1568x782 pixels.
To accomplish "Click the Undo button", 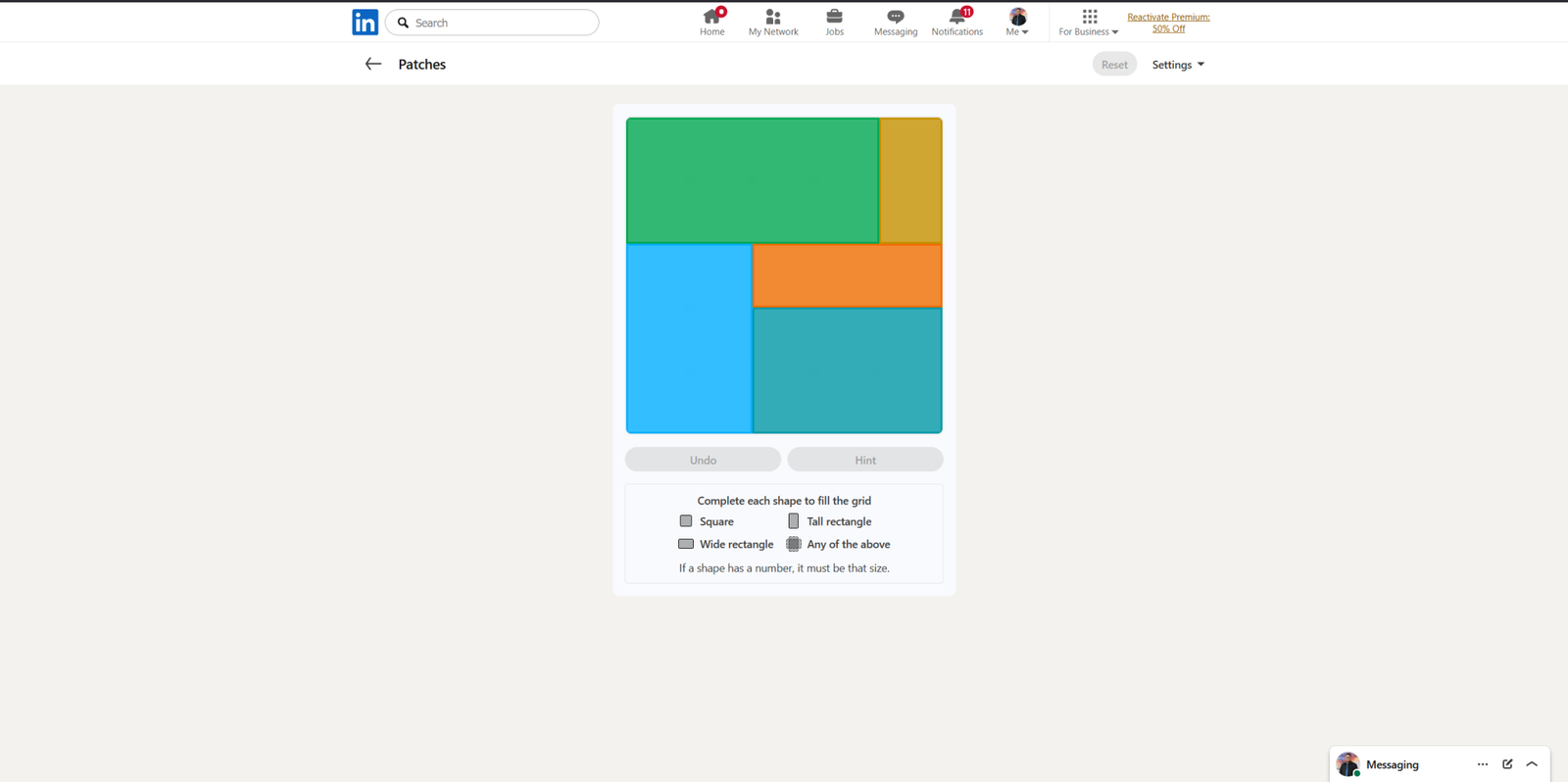I will (x=703, y=460).
